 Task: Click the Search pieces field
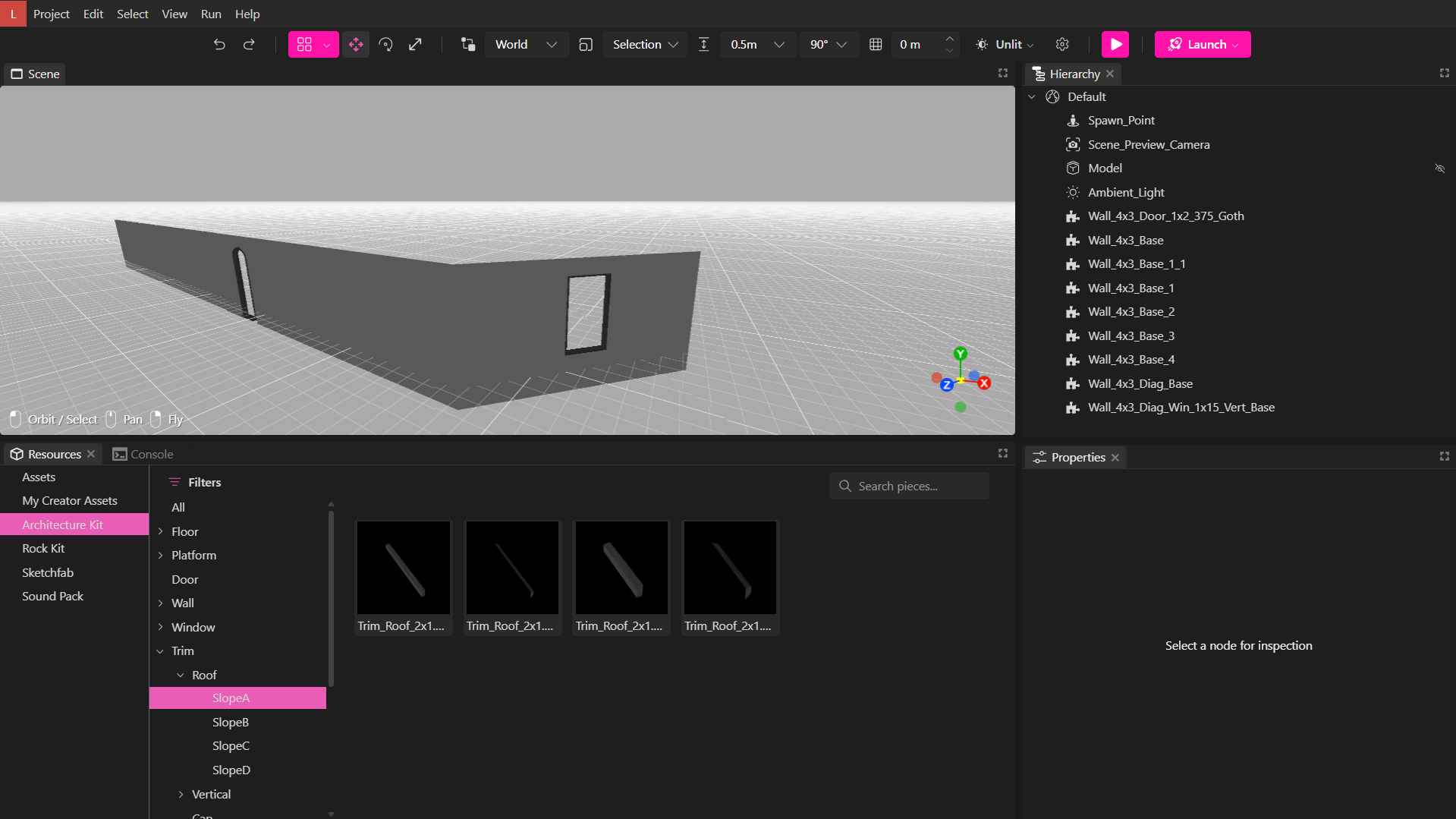tap(909, 486)
